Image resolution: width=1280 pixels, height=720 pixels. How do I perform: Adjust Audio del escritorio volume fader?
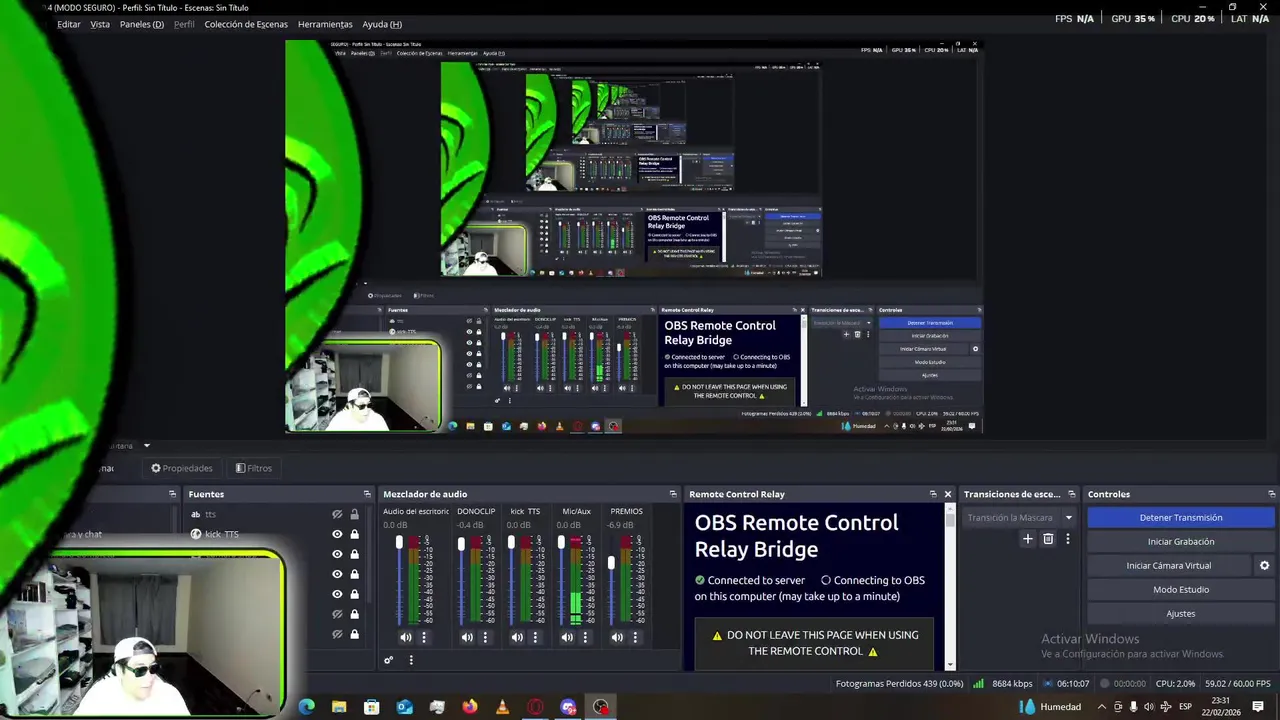[x=399, y=542]
